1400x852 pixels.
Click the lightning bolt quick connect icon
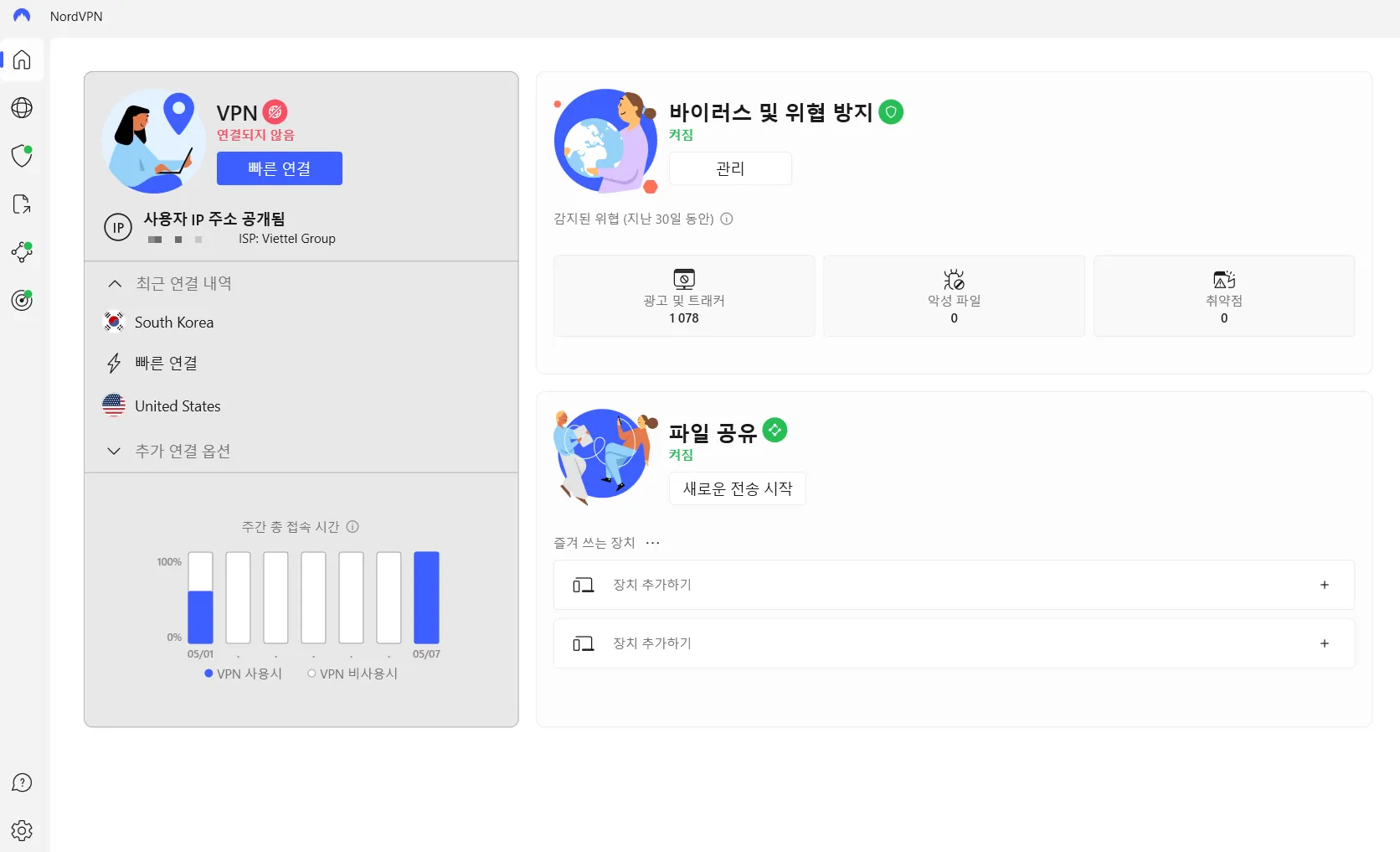[x=114, y=363]
